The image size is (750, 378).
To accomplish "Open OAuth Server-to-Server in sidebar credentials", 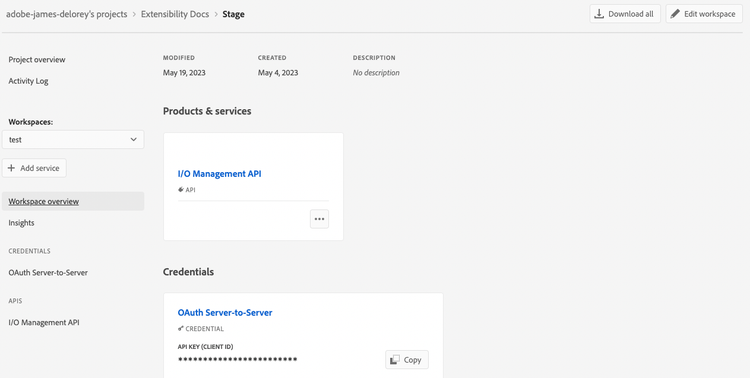I will [48, 273].
